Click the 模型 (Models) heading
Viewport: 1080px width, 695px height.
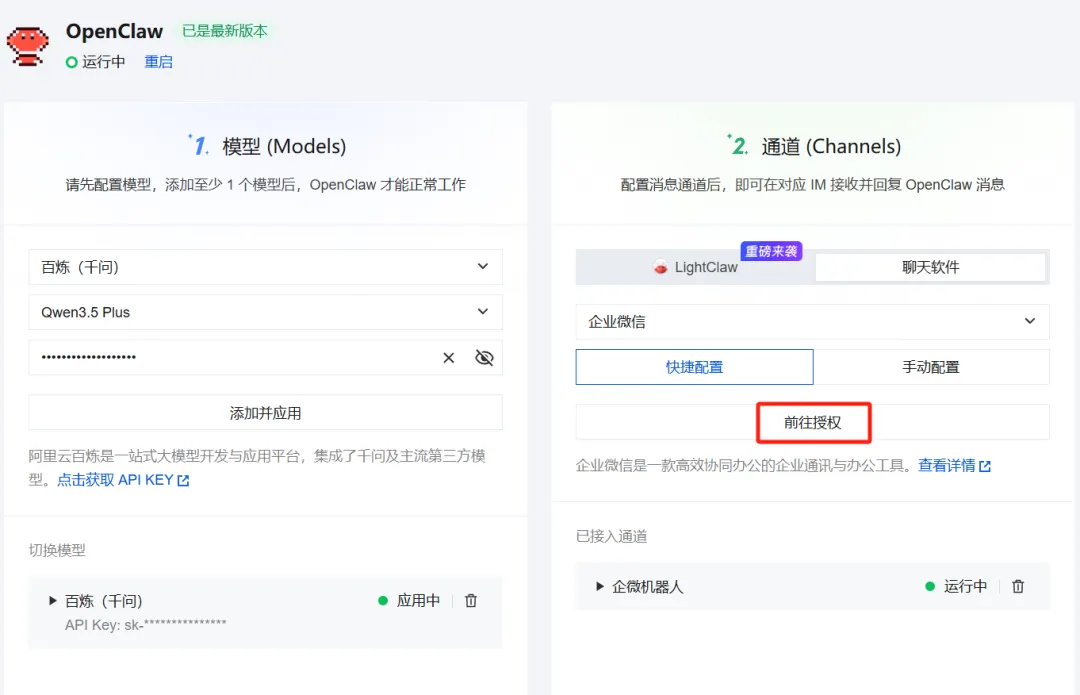point(284,146)
